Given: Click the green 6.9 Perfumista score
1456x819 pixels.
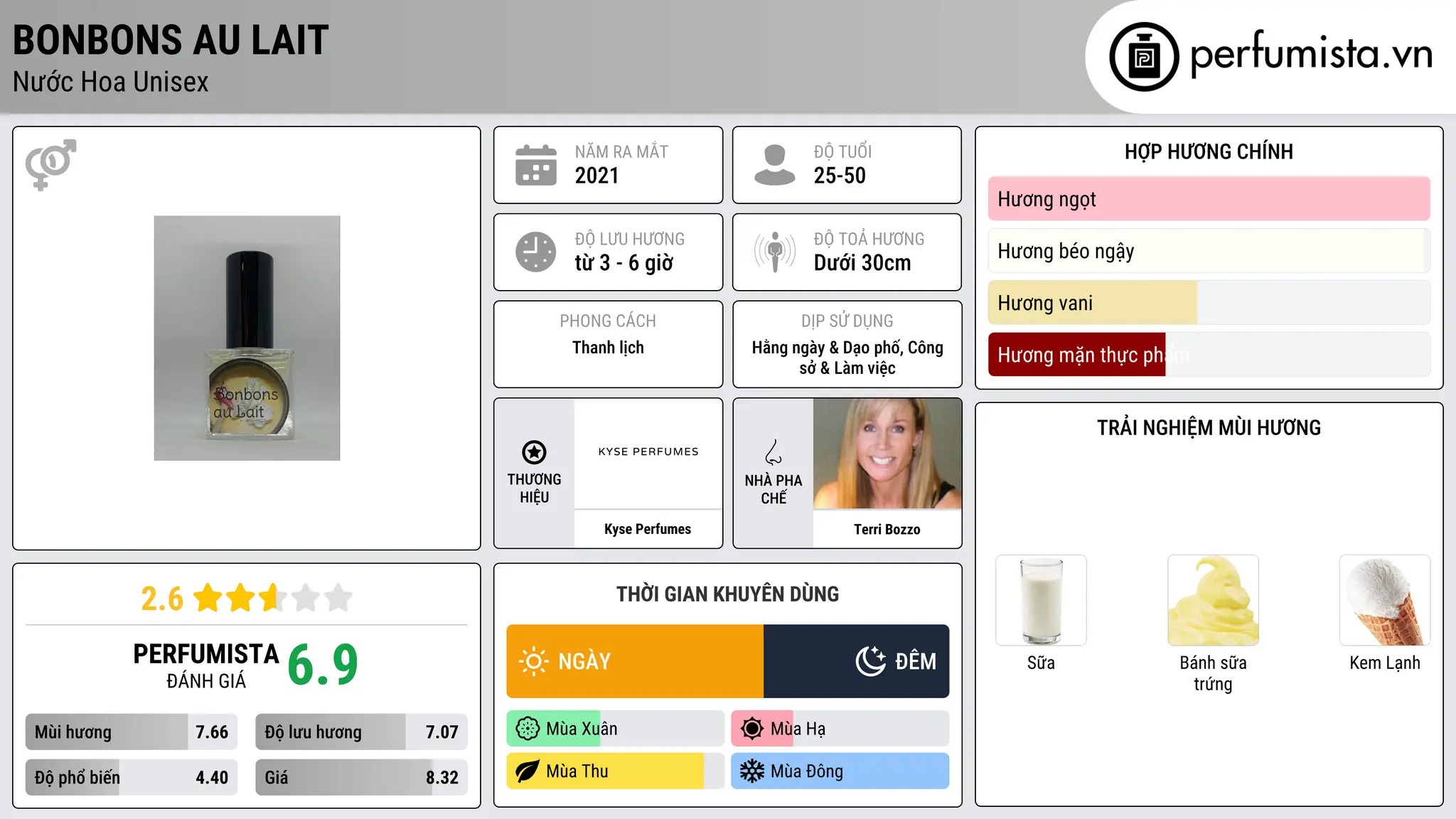Looking at the screenshot, I should click(x=323, y=665).
